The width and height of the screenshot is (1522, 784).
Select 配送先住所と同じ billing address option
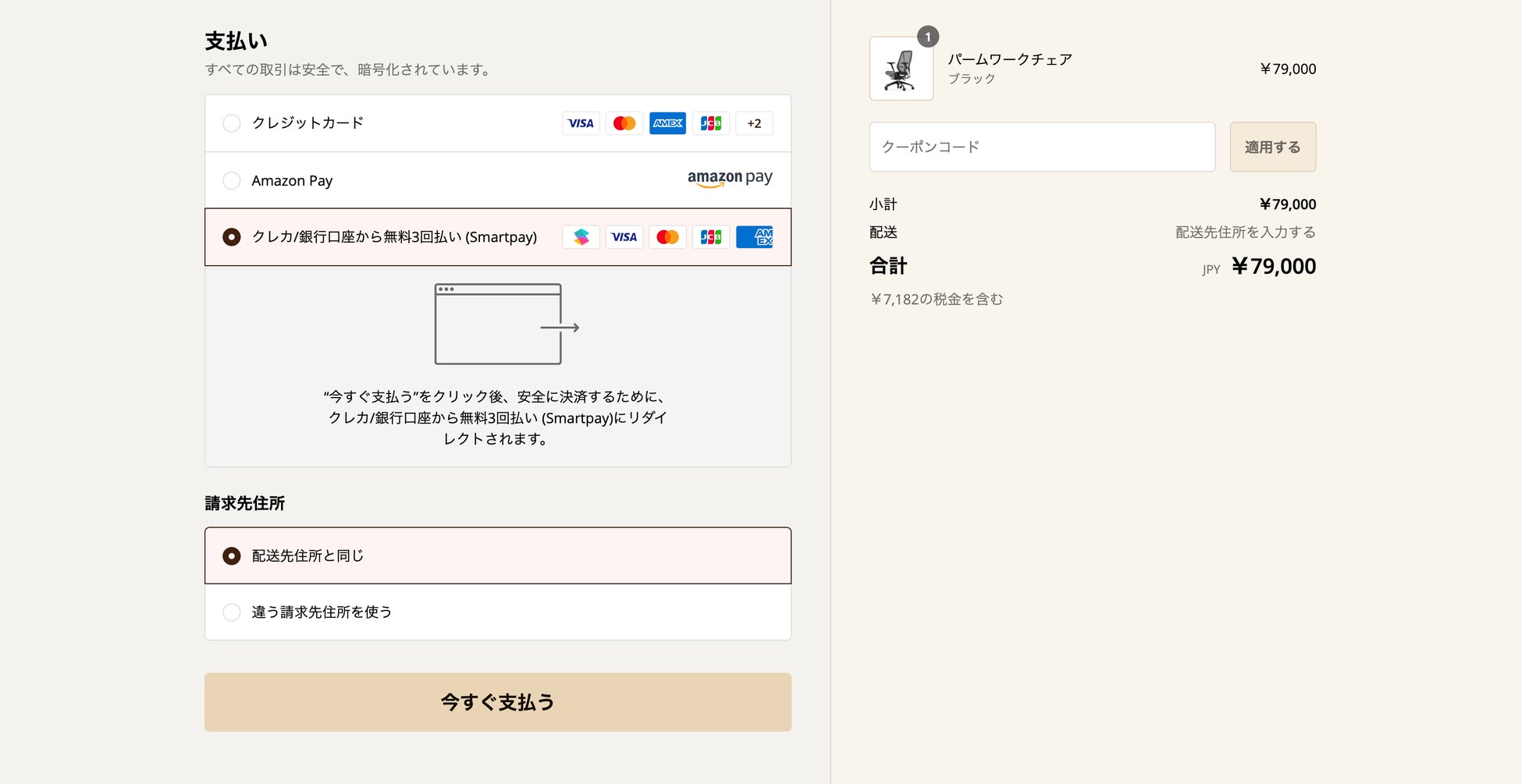point(232,555)
